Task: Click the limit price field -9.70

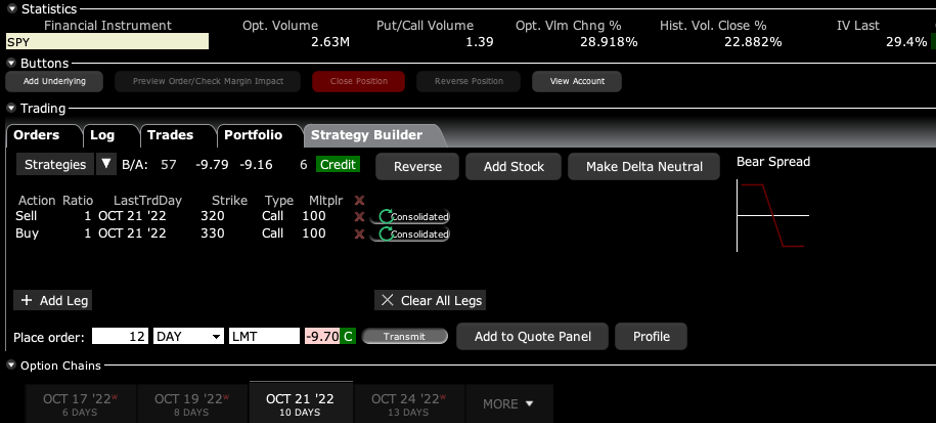Action: (322, 336)
